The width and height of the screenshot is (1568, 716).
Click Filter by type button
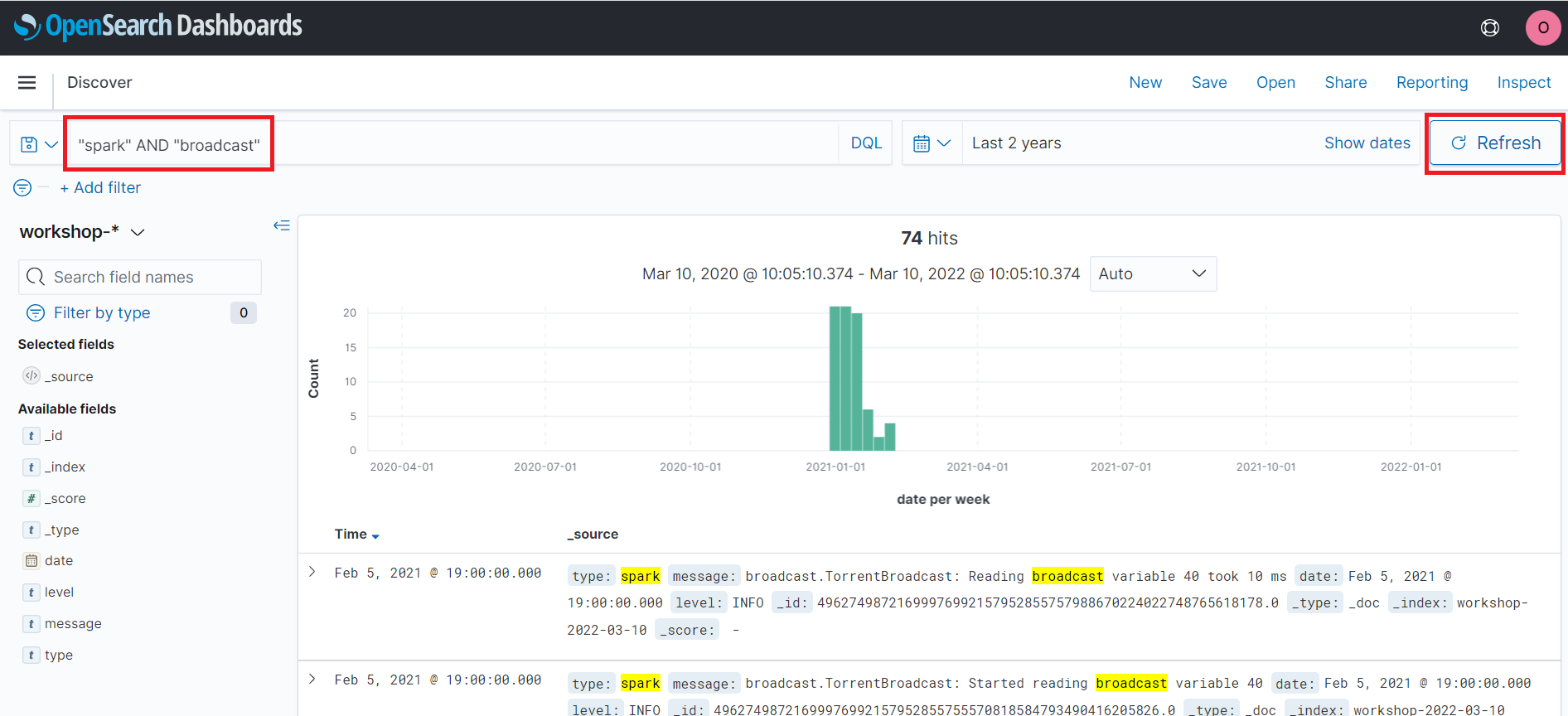point(102,312)
